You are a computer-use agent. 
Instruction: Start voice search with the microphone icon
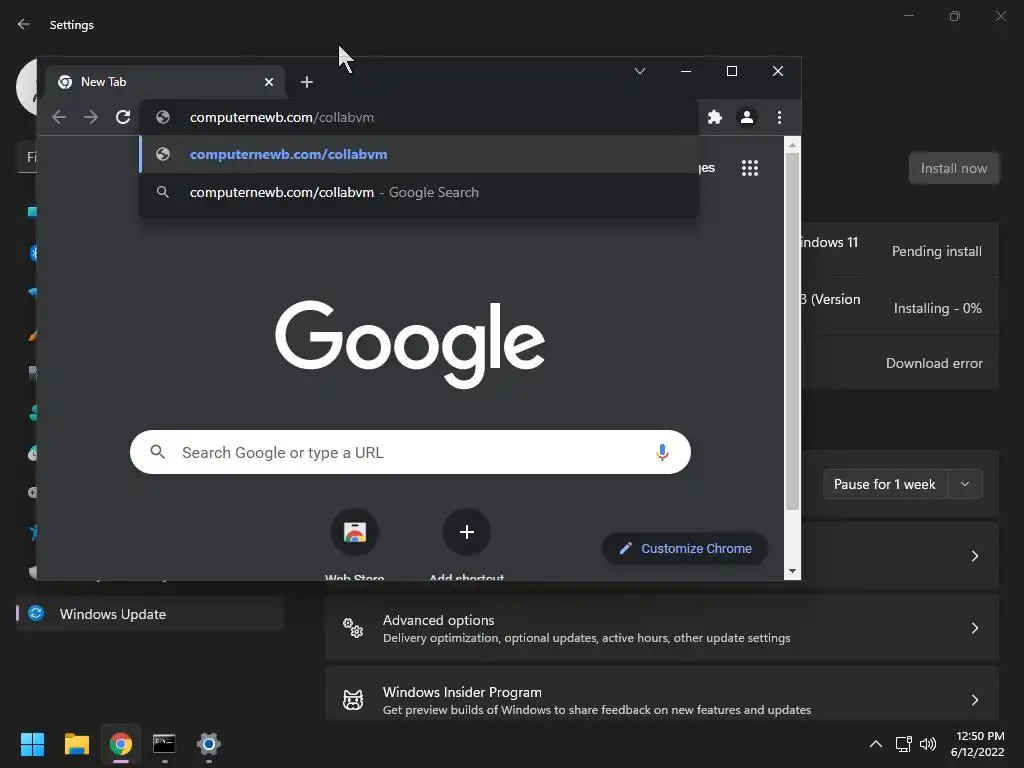click(662, 453)
